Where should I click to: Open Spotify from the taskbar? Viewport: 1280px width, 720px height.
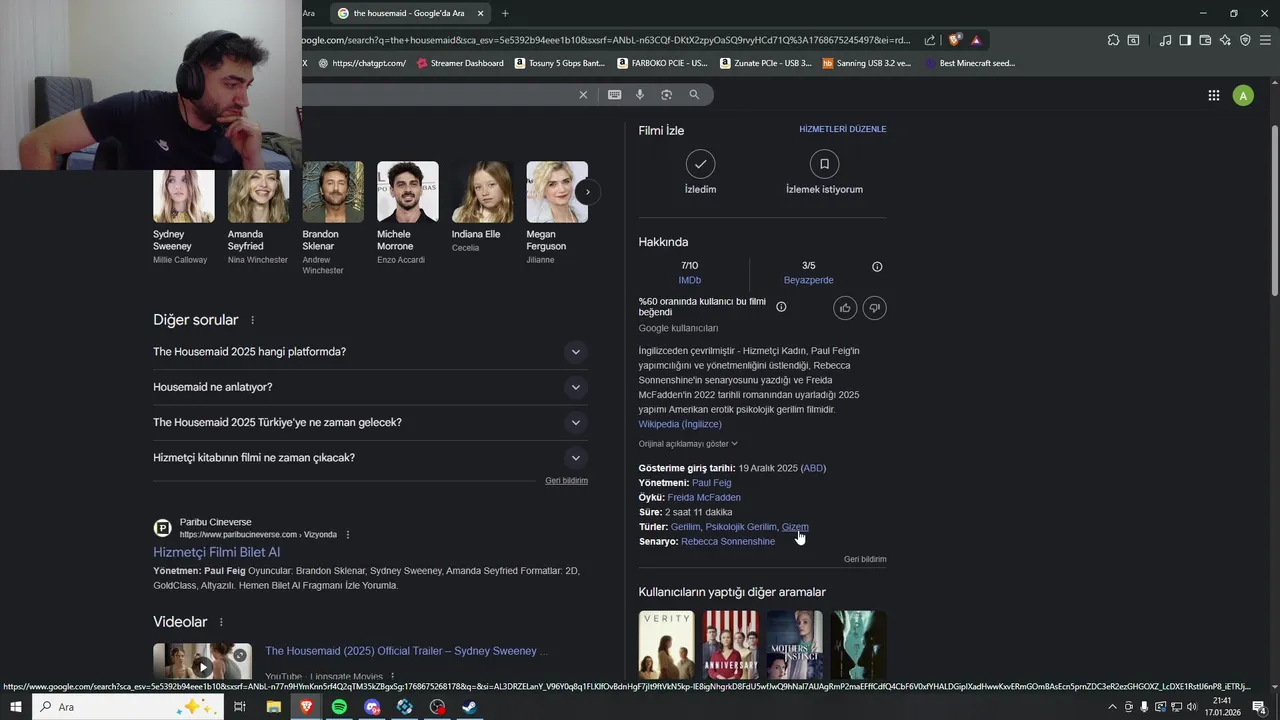click(x=339, y=707)
